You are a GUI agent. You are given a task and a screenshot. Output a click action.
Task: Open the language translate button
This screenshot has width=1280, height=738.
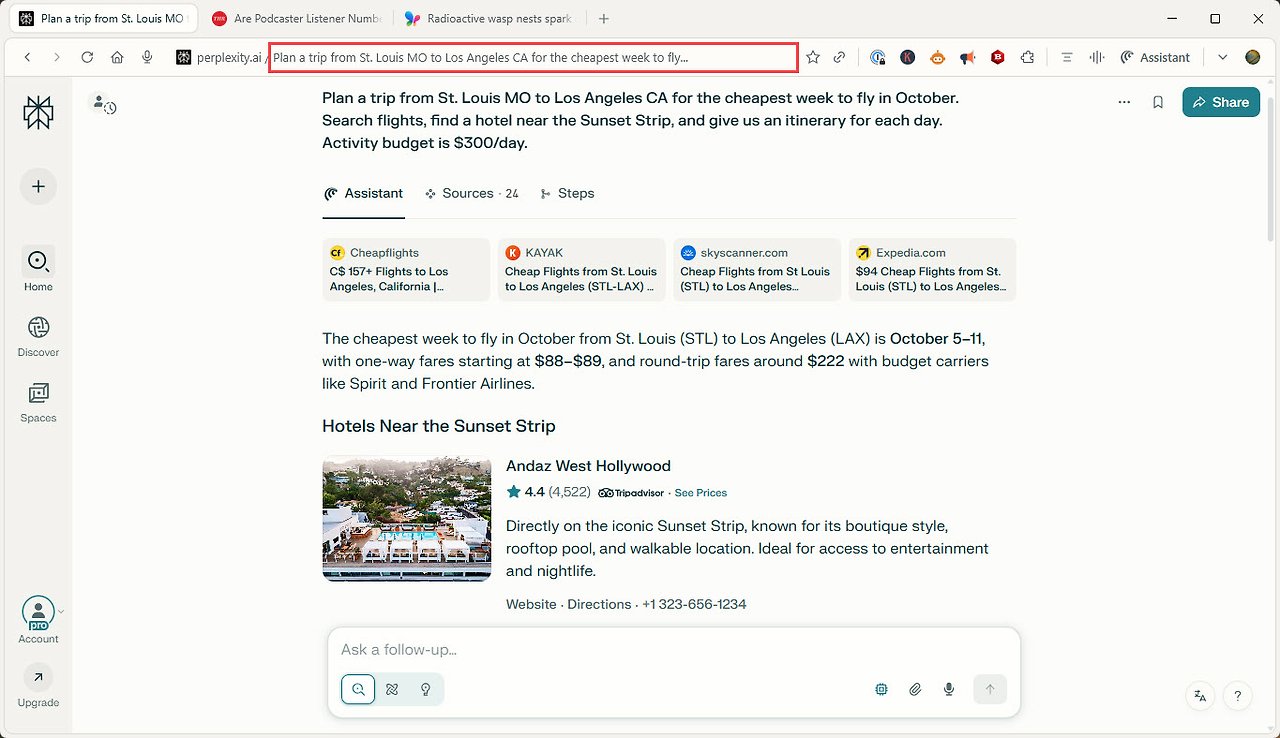(1200, 696)
